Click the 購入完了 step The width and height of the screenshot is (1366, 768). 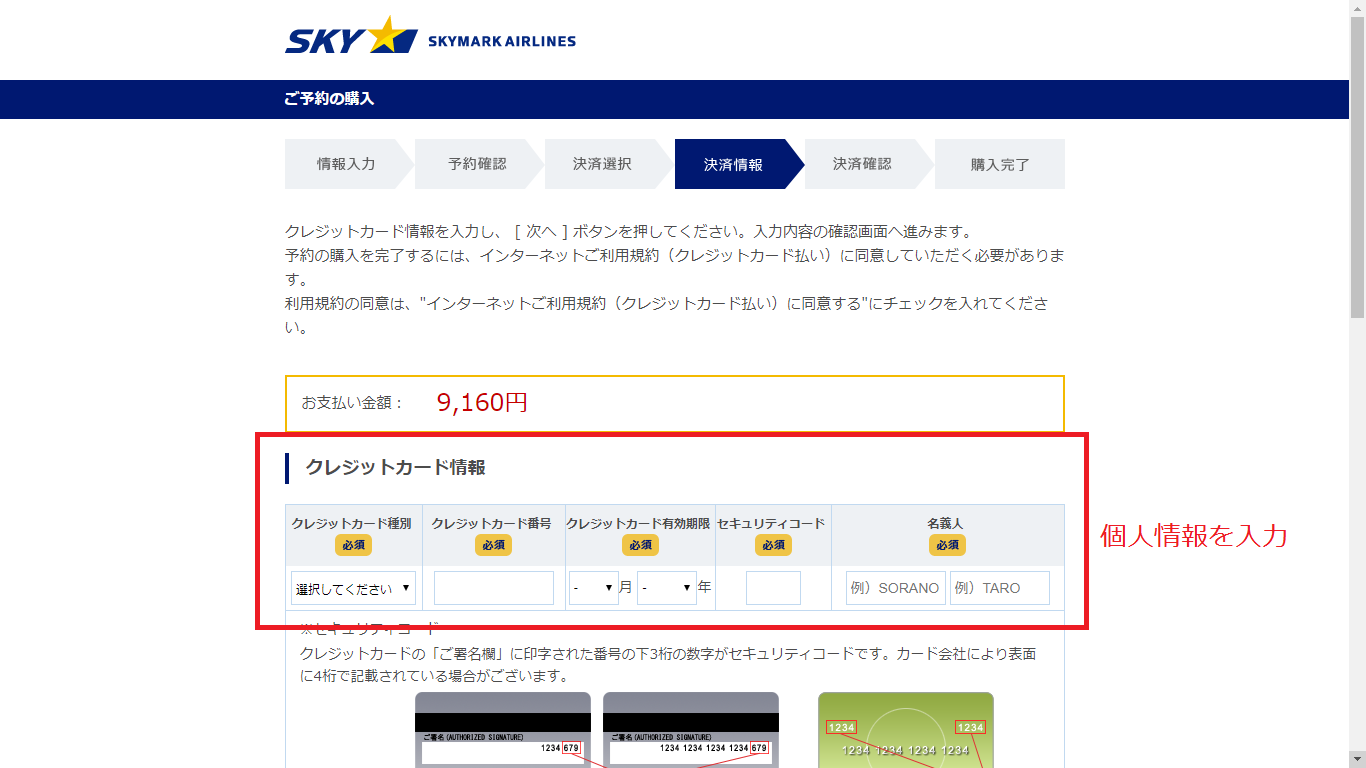[x=999, y=164]
